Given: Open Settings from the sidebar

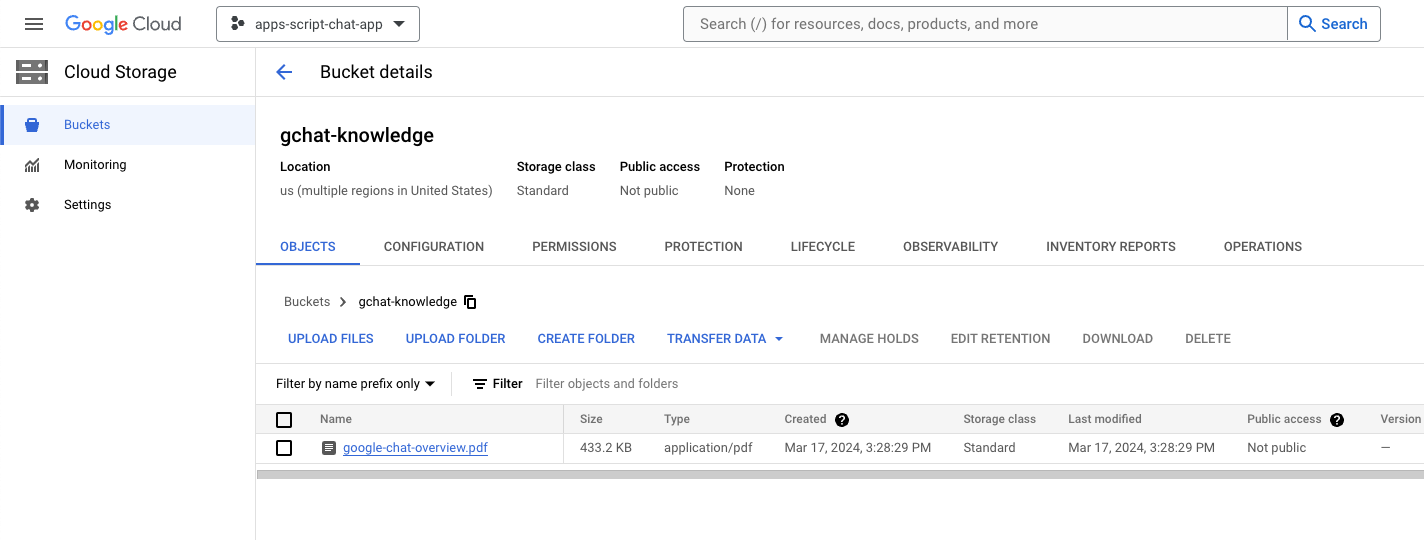Looking at the screenshot, I should 87,205.
